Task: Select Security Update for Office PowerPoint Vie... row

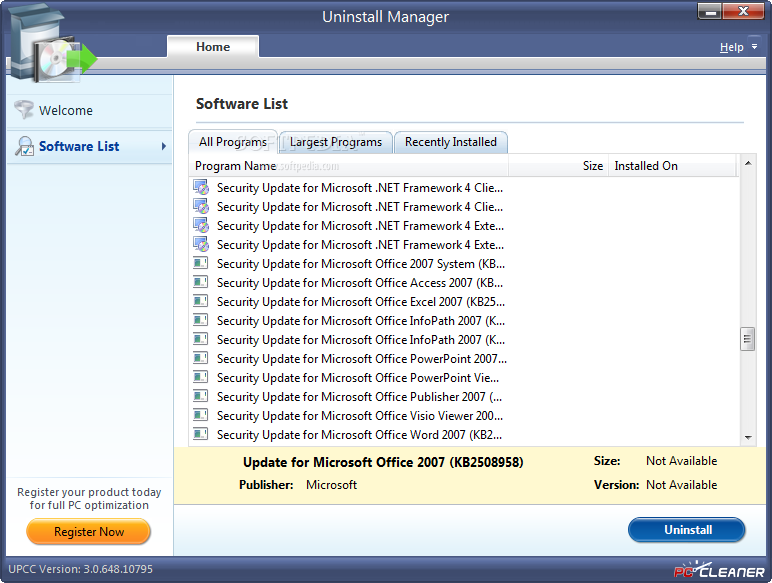Action: click(465, 378)
